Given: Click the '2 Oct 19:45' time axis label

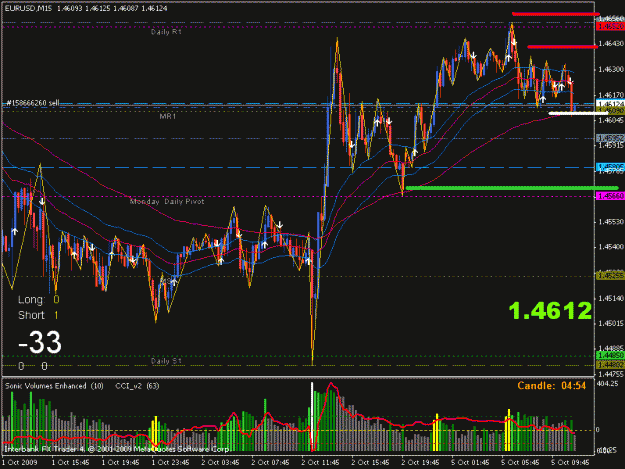Looking at the screenshot, I should (x=420, y=462).
